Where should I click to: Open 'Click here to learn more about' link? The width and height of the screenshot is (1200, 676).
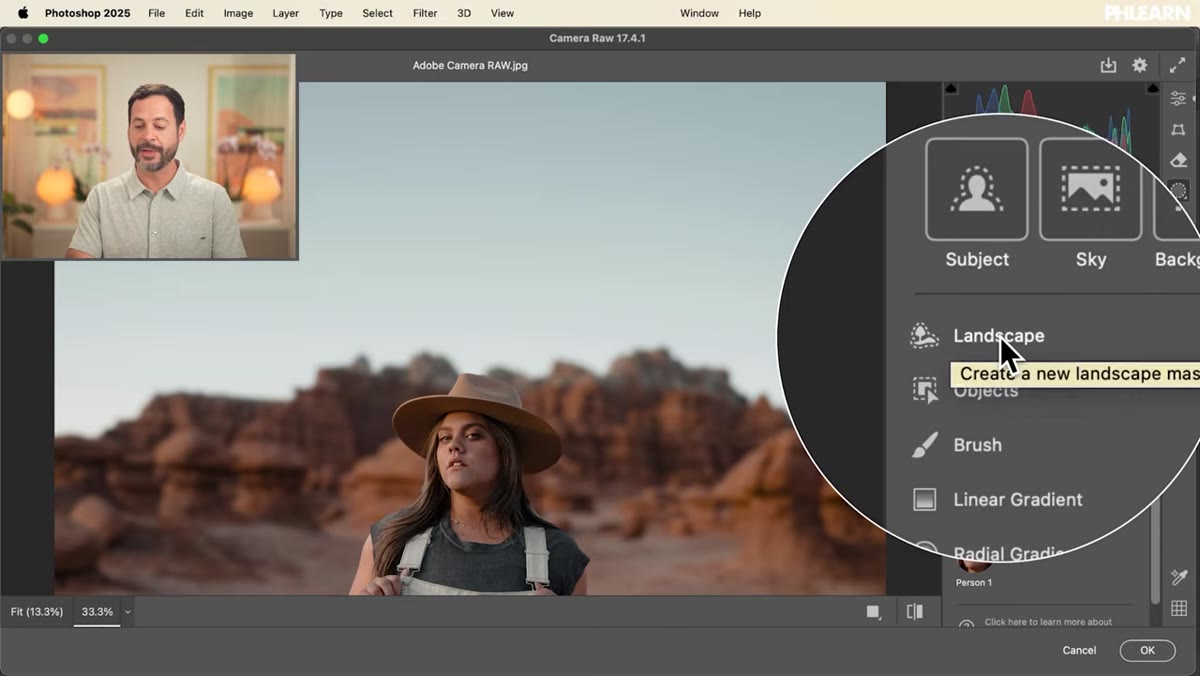coord(1048,622)
